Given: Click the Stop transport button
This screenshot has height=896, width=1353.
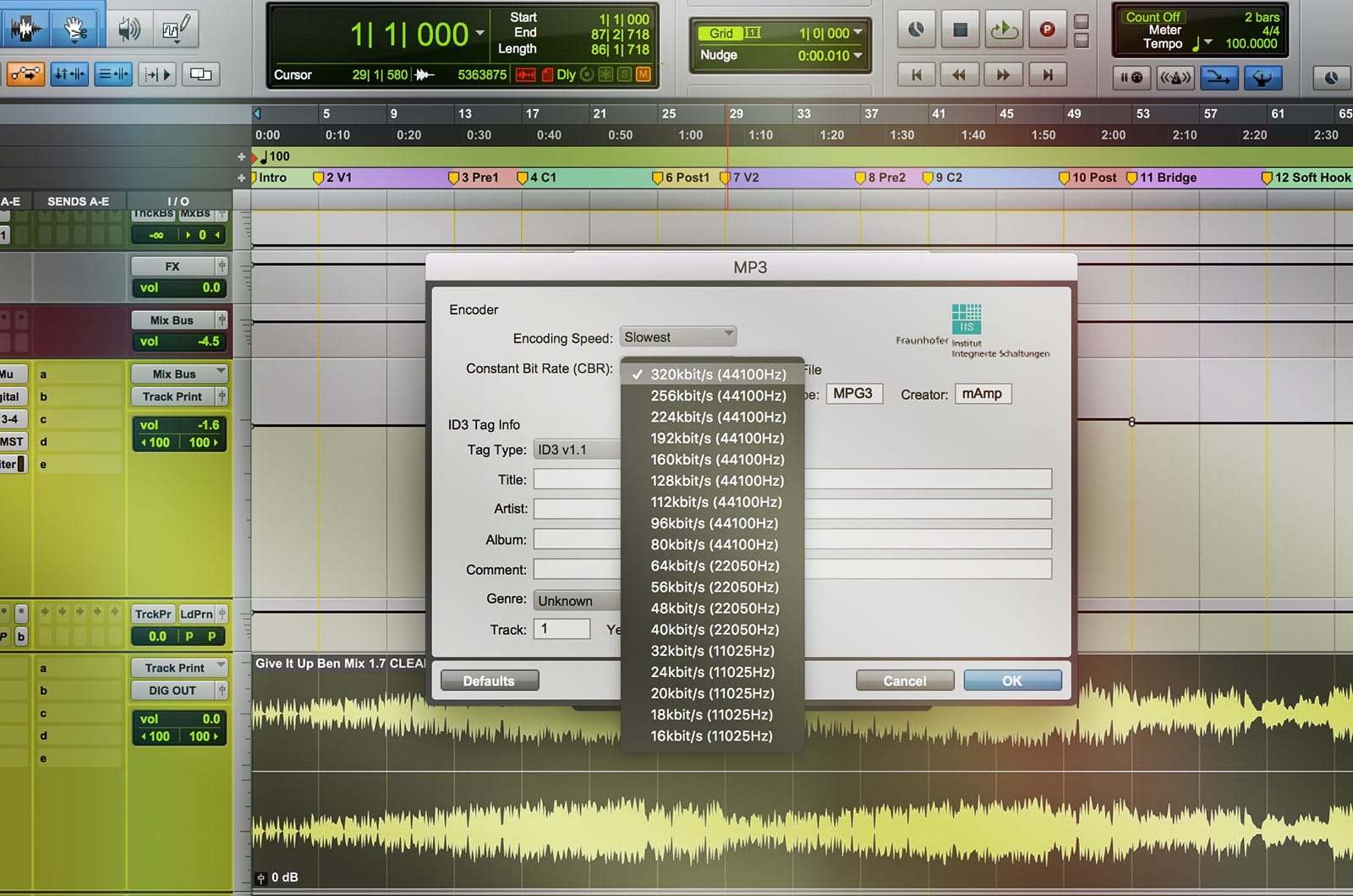Looking at the screenshot, I should [960, 30].
